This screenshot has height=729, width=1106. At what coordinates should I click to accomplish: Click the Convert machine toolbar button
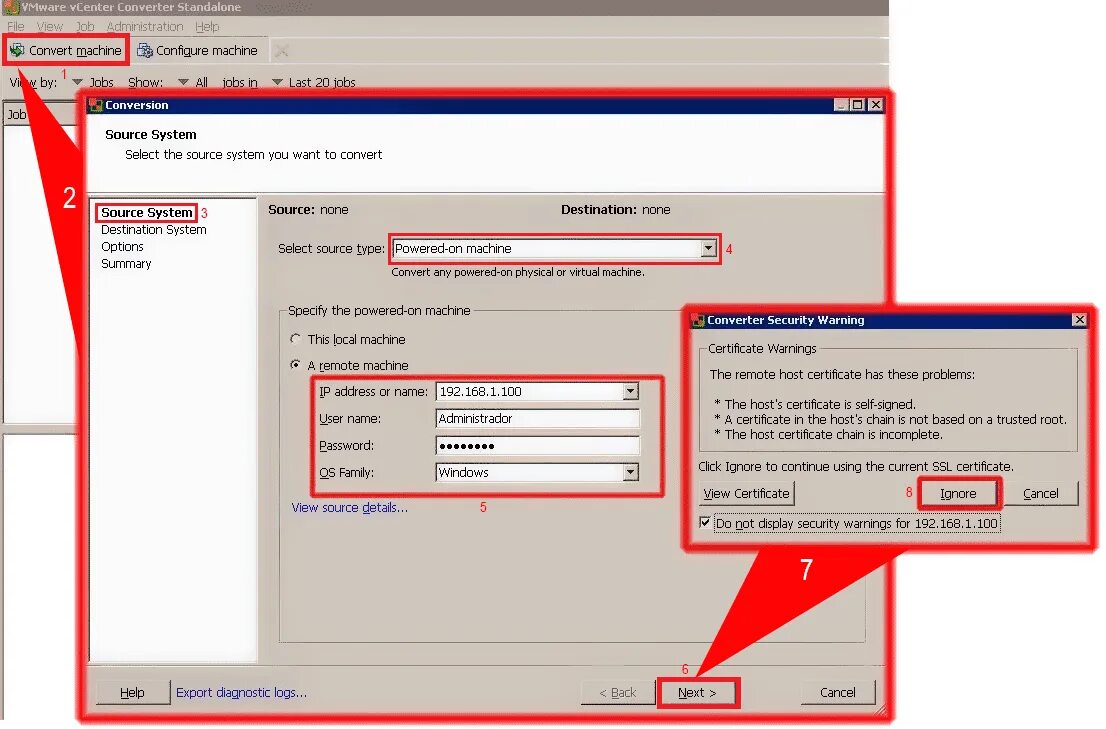pos(66,51)
